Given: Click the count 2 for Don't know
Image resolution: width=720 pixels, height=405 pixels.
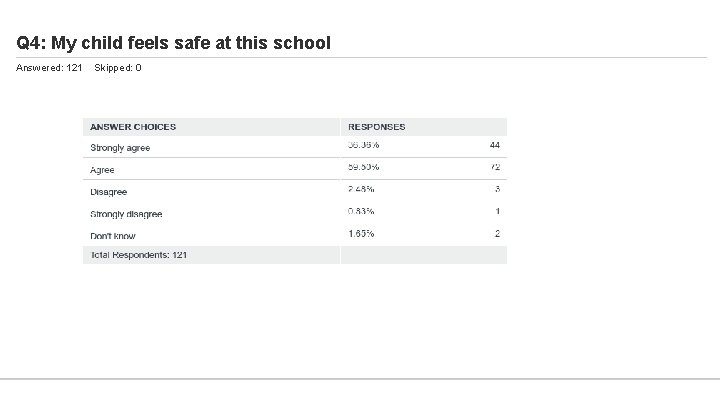Looking at the screenshot, I should coord(497,233).
